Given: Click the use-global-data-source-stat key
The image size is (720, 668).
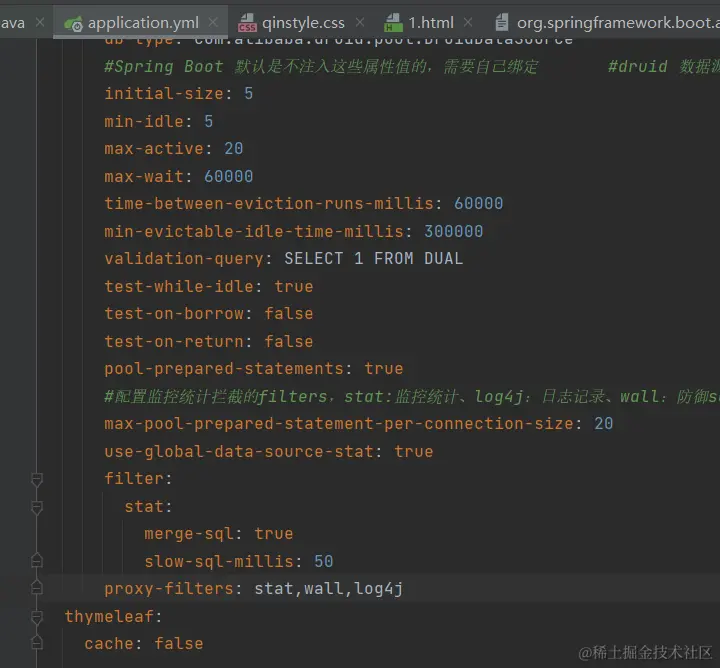Looking at the screenshot, I should pyautogui.click(x=239, y=452).
